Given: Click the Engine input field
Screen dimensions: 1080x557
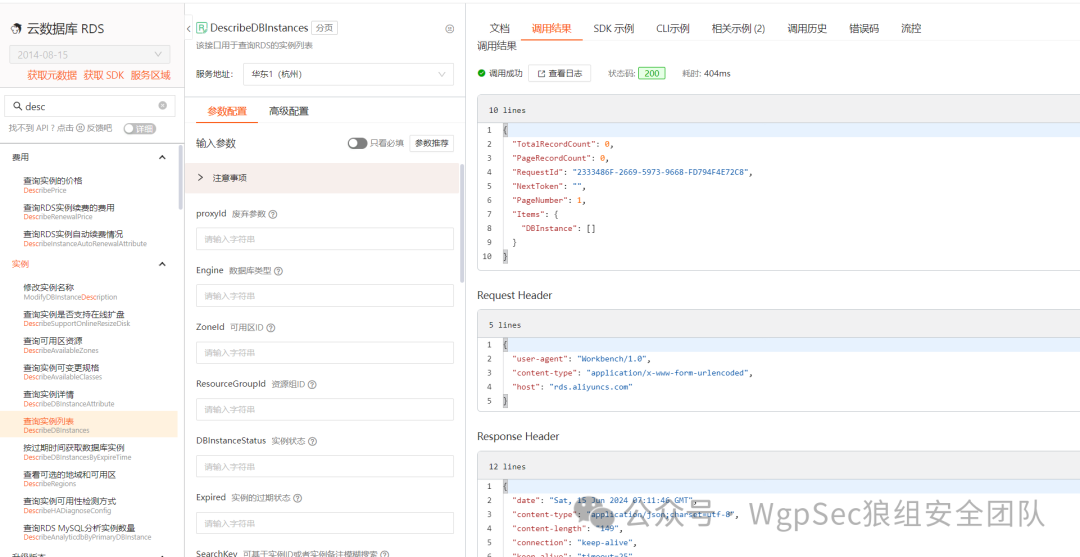Looking at the screenshot, I should point(324,295).
